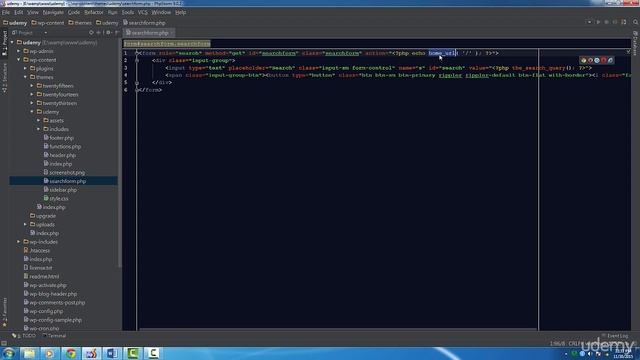Open Chrome browser in floating preview icons
640x360 pixels.
click(x=584, y=60)
